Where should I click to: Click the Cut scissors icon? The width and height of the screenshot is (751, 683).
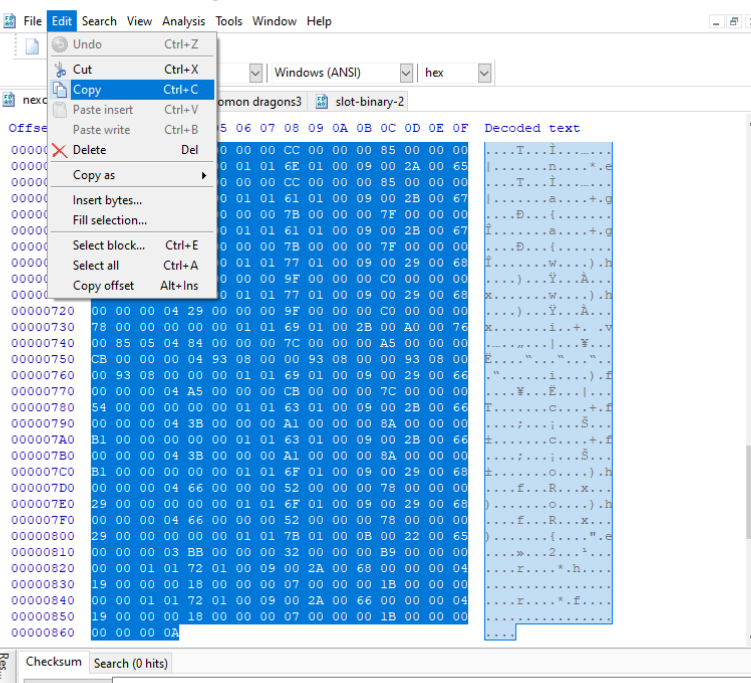point(60,69)
